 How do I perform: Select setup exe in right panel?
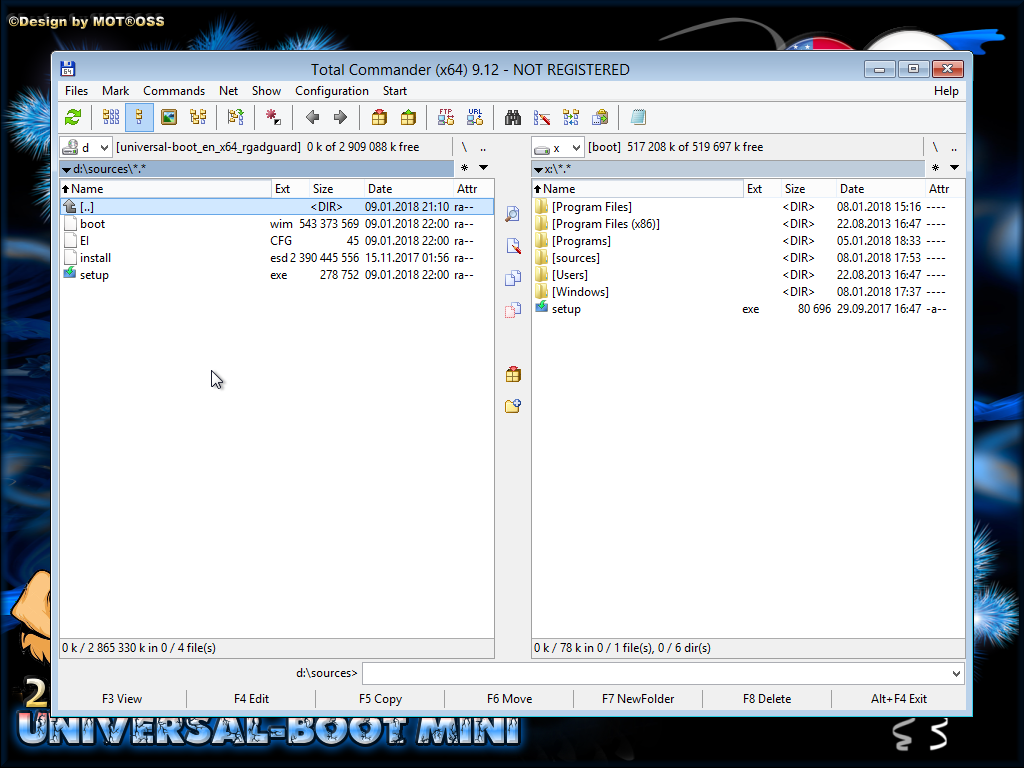pos(748,309)
